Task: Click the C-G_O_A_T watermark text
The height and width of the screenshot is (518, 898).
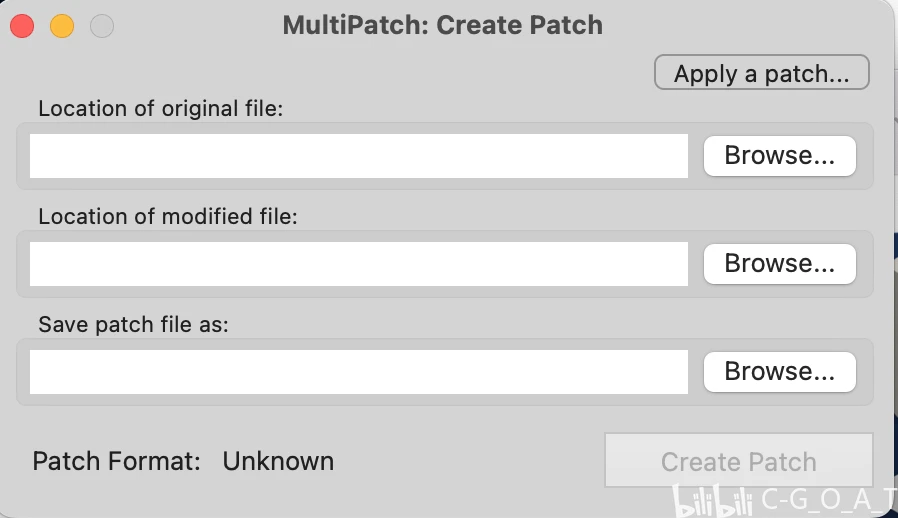Action: pos(828,498)
